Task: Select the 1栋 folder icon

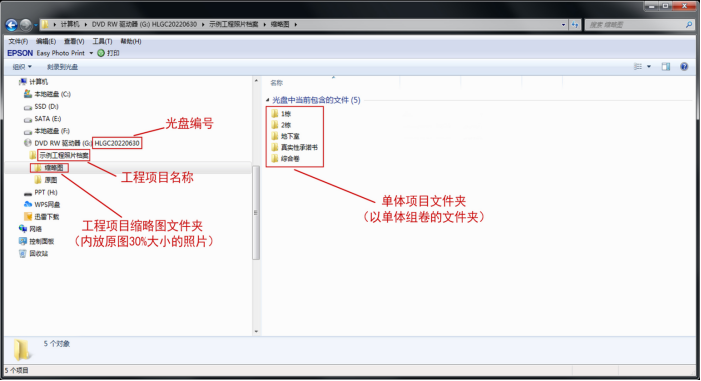Action: [275, 114]
